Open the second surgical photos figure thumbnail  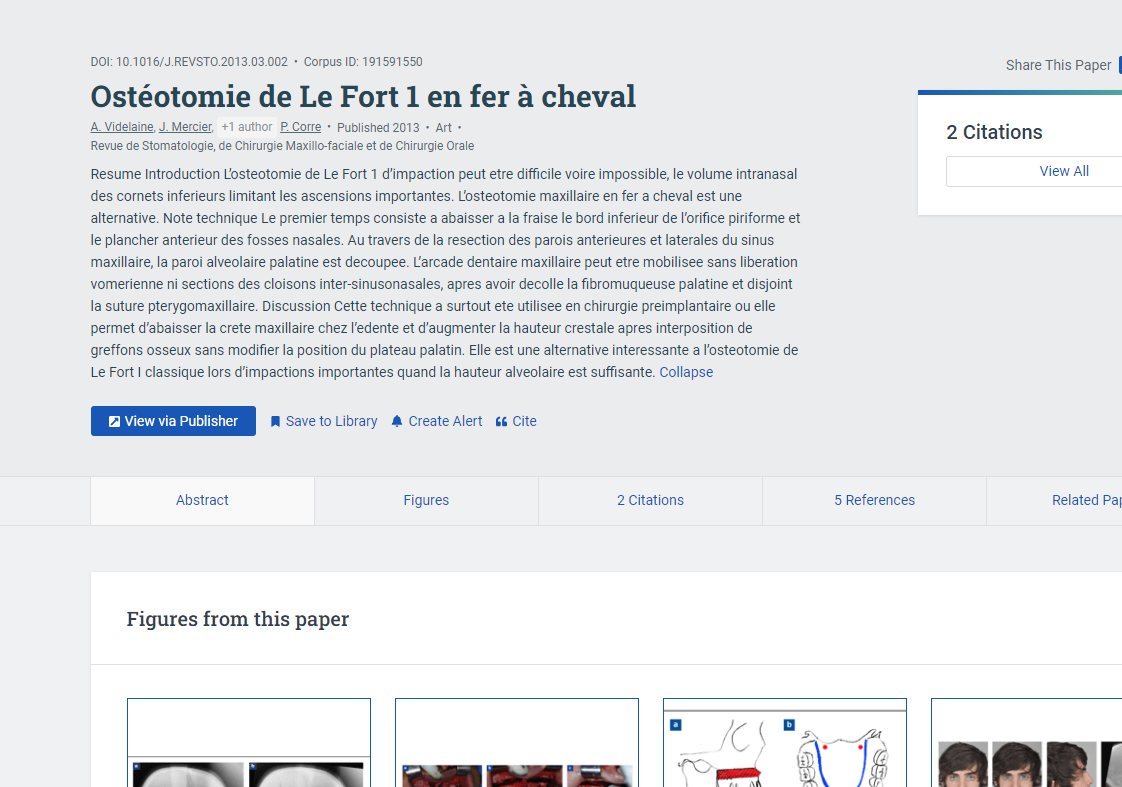click(517, 743)
